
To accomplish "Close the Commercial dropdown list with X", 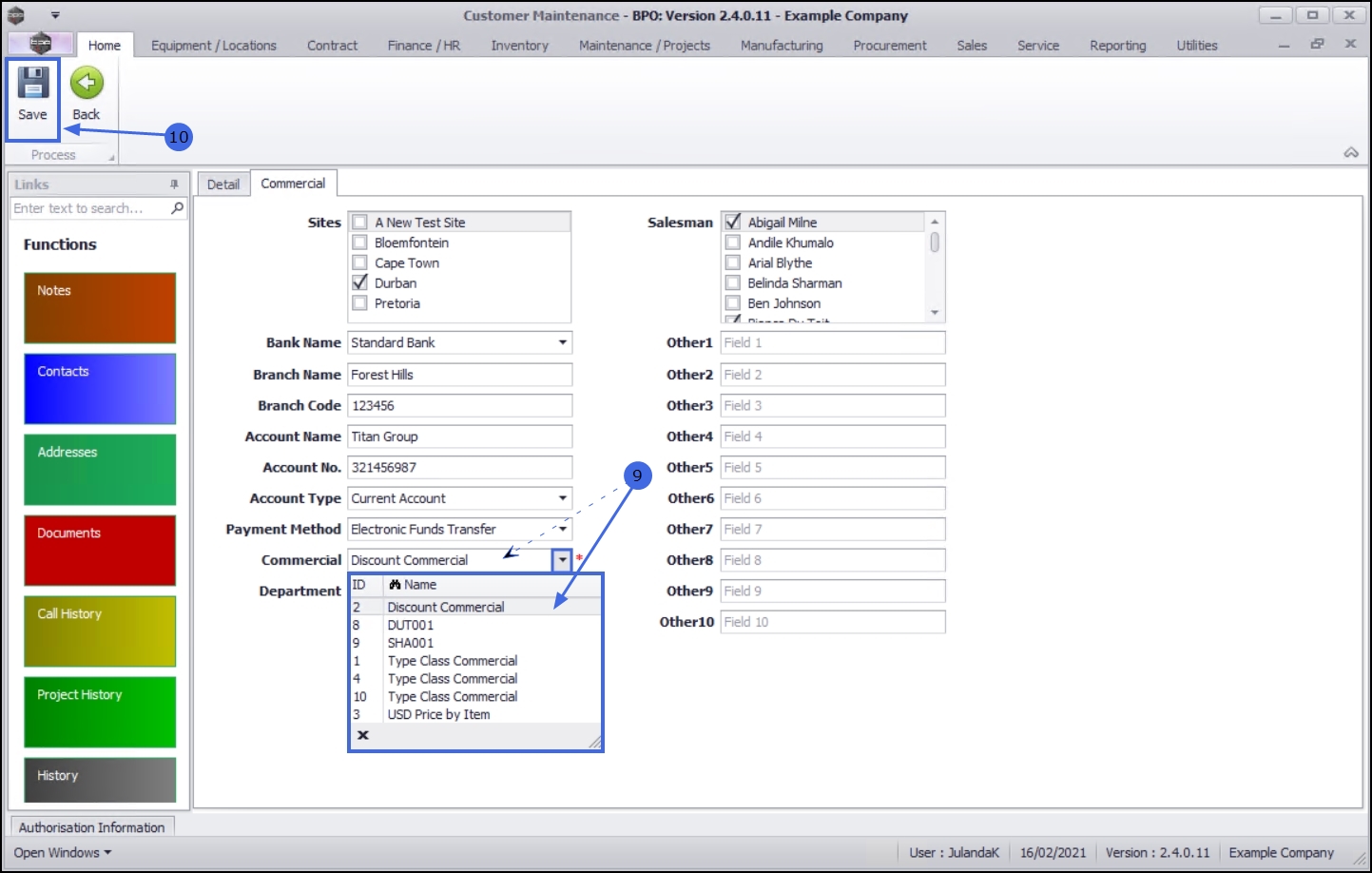I will 362,735.
